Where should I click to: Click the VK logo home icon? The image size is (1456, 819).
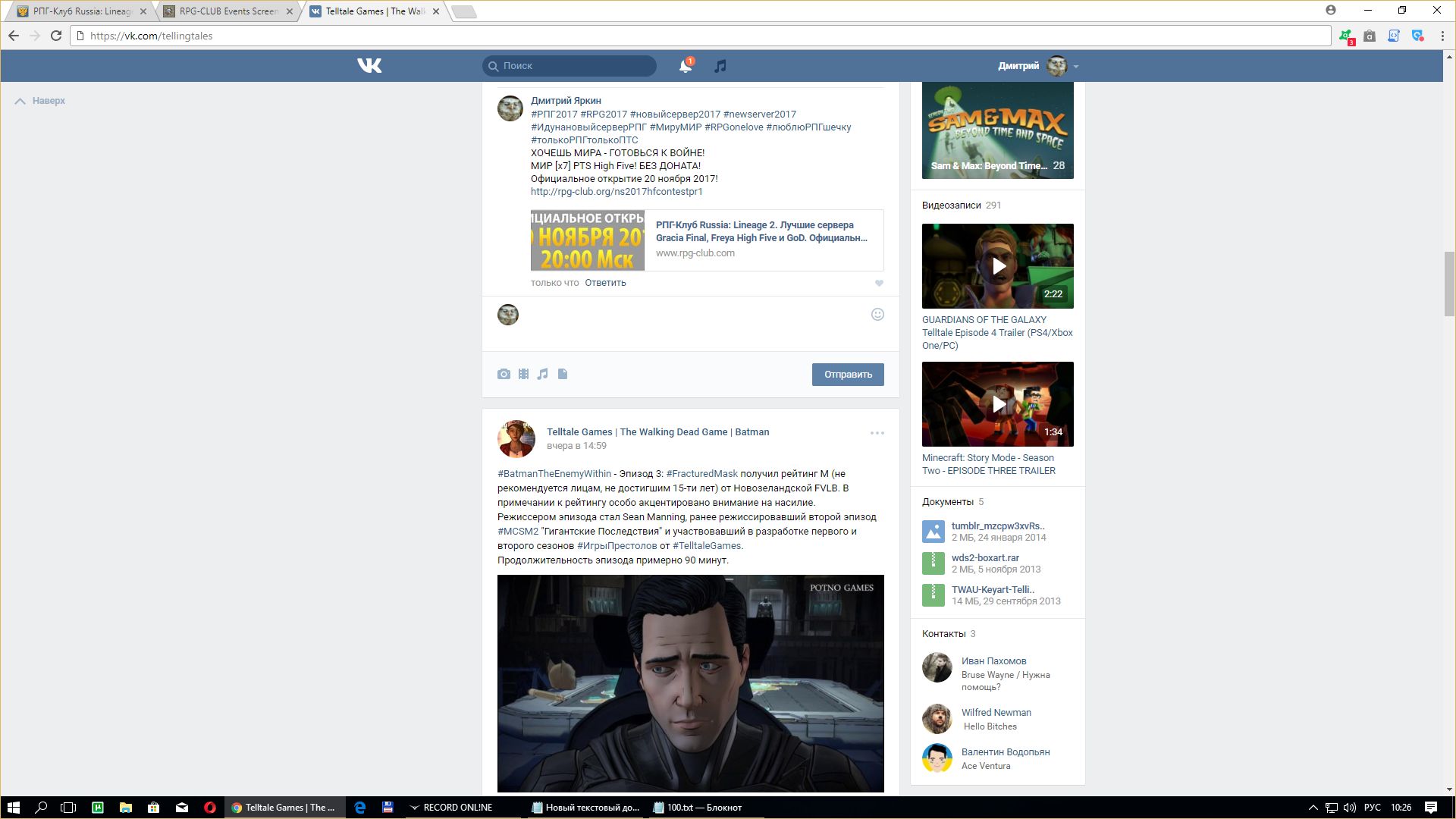(x=369, y=66)
